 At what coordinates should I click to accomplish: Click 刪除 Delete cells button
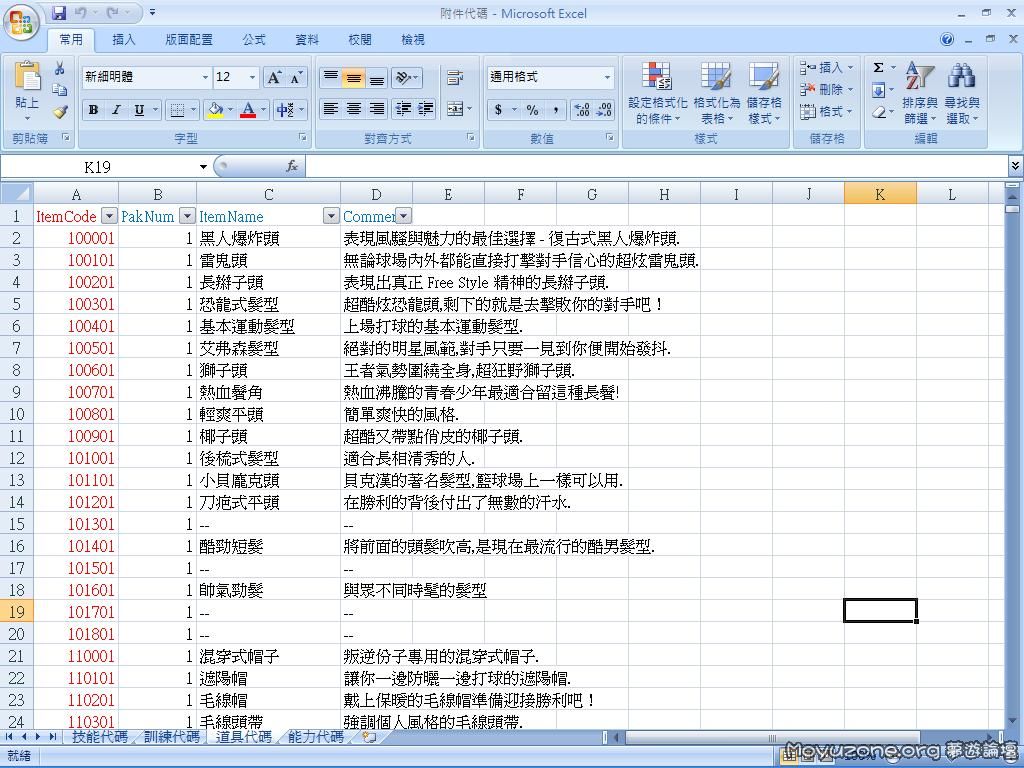pyautogui.click(x=827, y=89)
